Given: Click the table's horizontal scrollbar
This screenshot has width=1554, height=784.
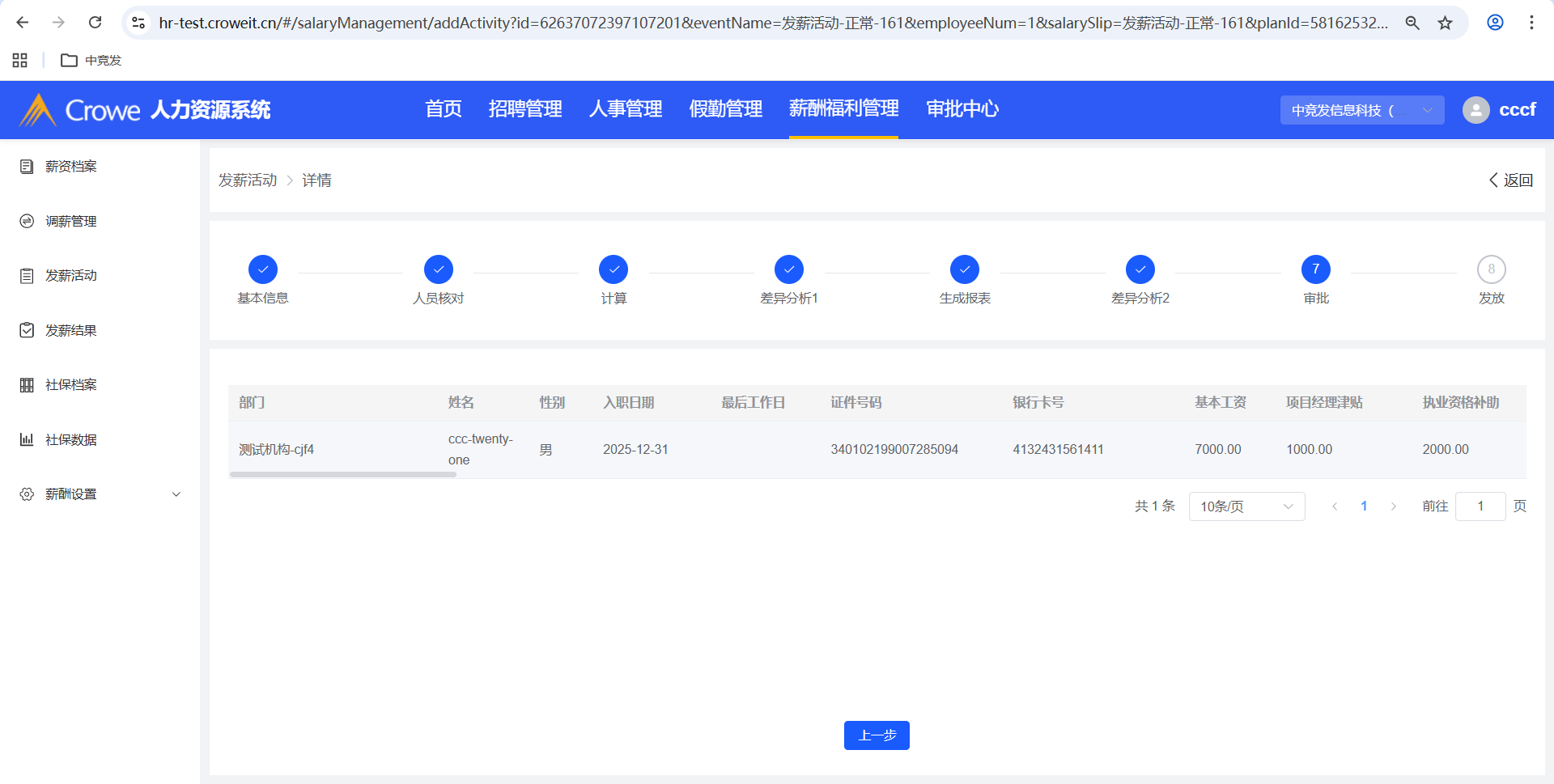Looking at the screenshot, I should (x=343, y=475).
